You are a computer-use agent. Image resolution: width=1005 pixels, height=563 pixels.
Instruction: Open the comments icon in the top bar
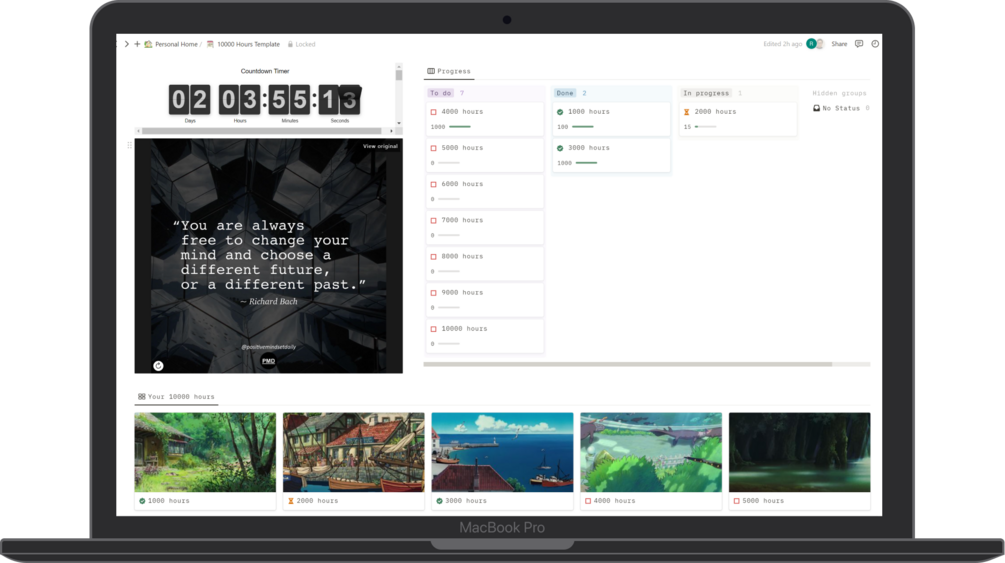coord(859,44)
